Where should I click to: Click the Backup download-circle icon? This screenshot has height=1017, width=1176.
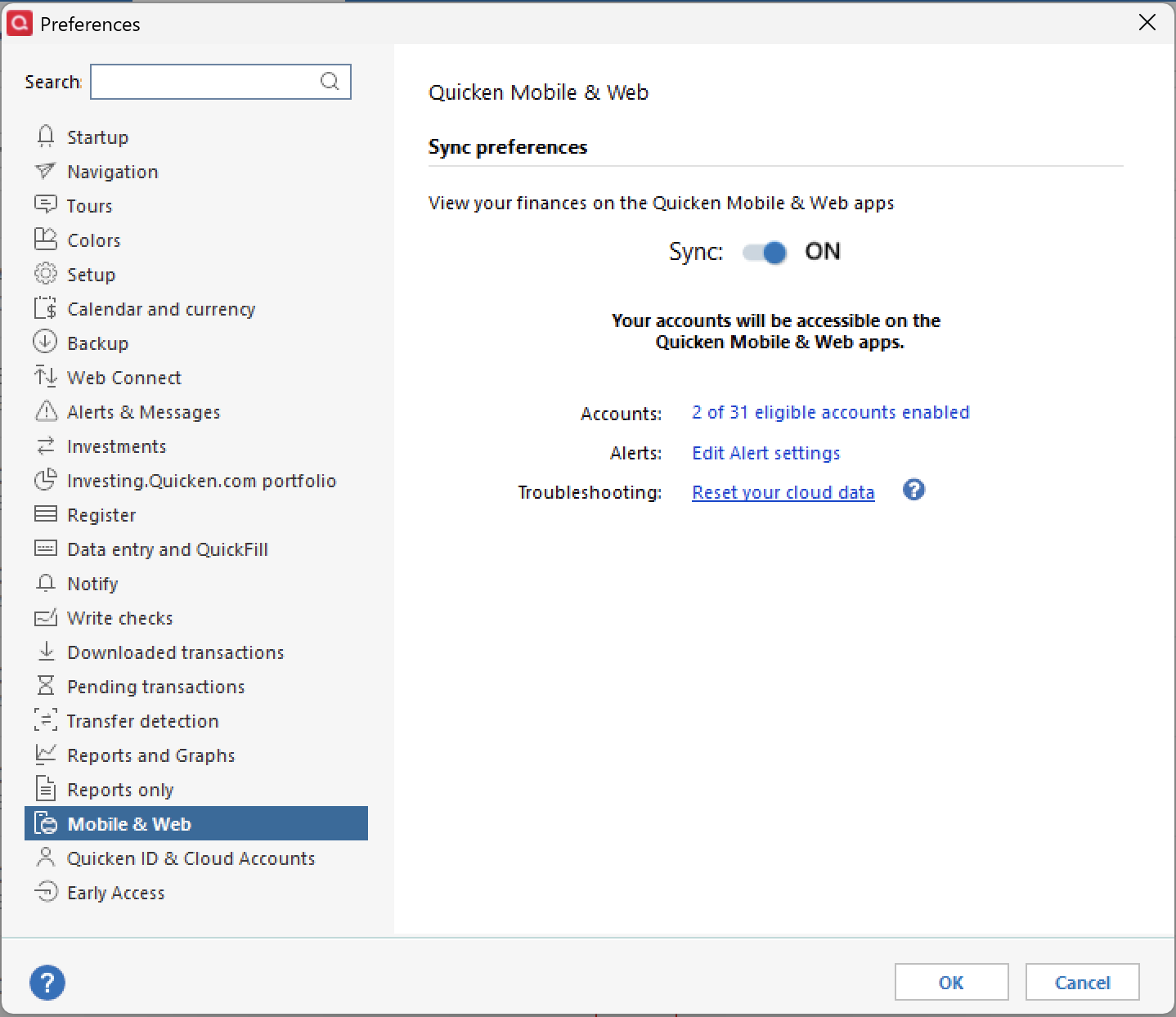(x=46, y=343)
